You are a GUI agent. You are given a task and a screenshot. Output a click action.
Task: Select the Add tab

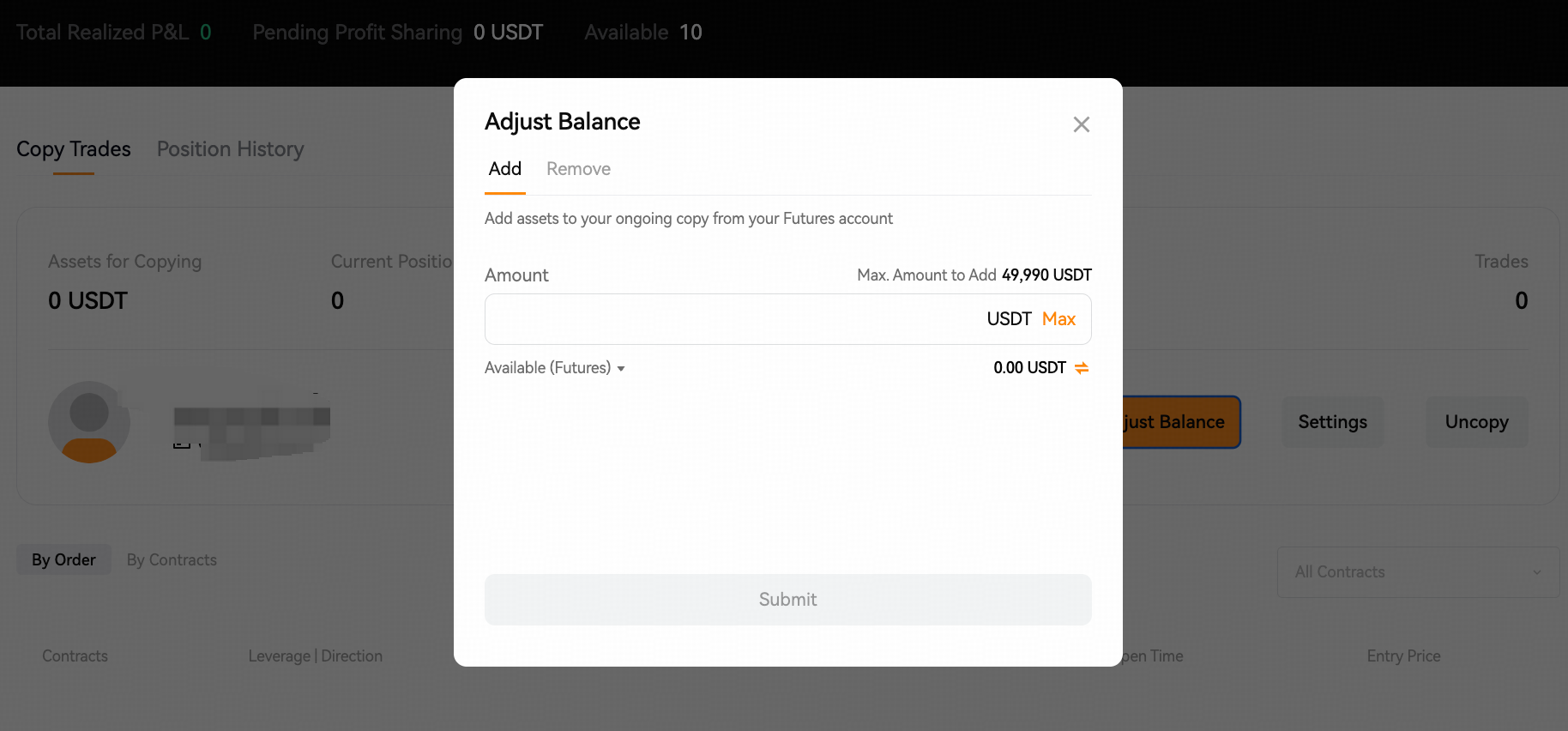[505, 169]
